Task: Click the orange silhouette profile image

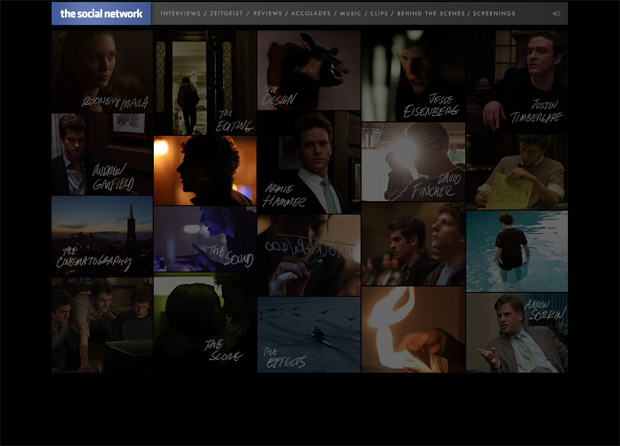Action: 205,170
